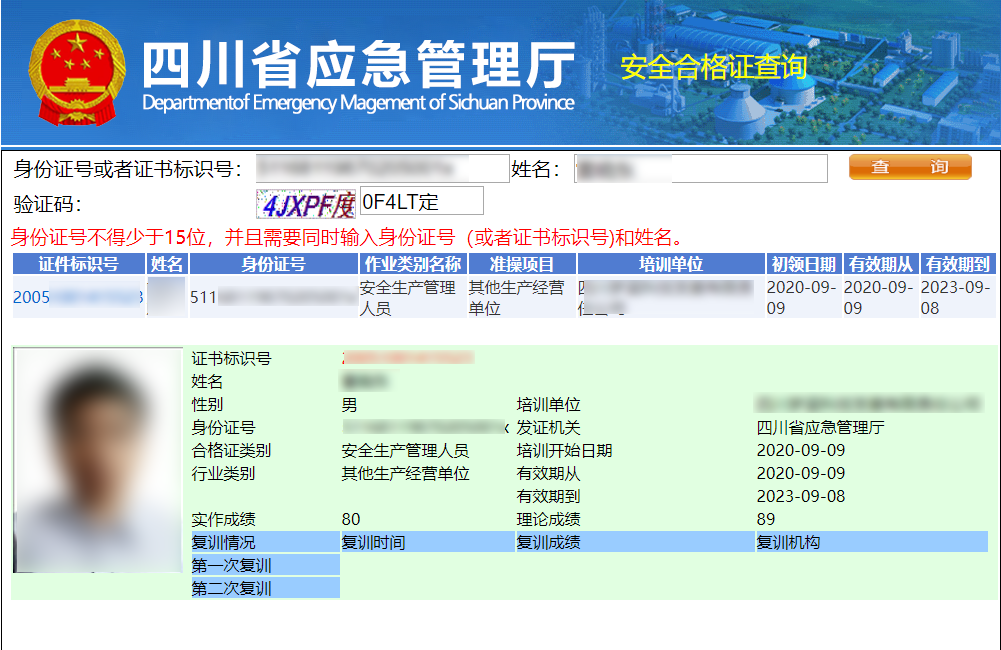1001x650 pixels.
Task: Click the verification code input box
Action: point(421,201)
